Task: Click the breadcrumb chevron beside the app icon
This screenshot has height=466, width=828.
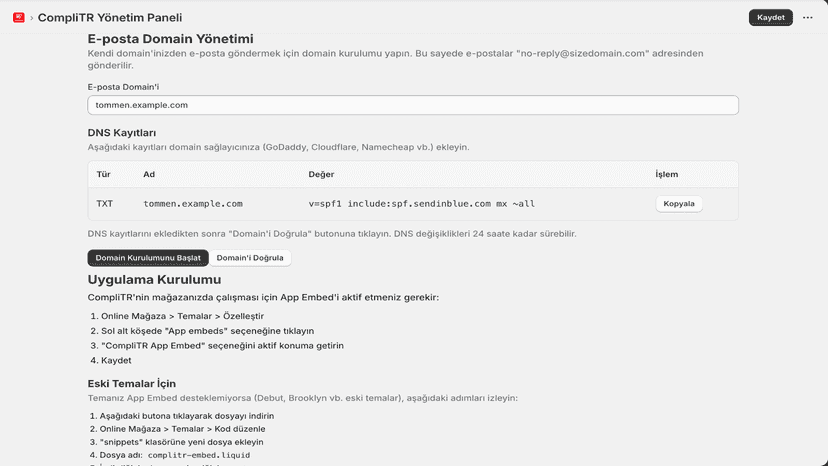Action: click(x=32, y=18)
